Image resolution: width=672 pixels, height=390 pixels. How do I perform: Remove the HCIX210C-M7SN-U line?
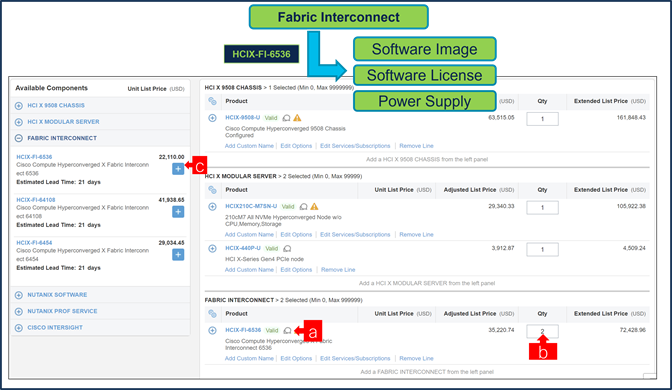pos(416,234)
